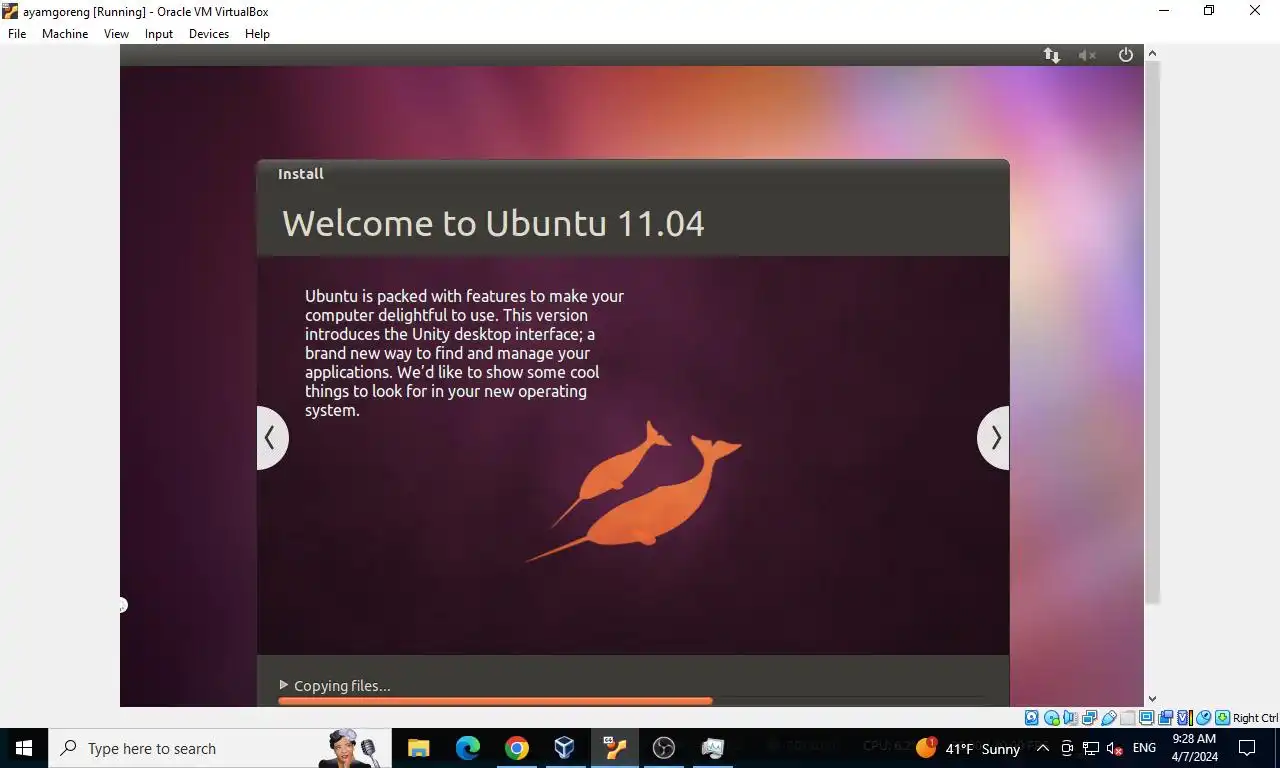This screenshot has height=768, width=1280.
Task: Click the recording status icon
Action: click(1166, 718)
